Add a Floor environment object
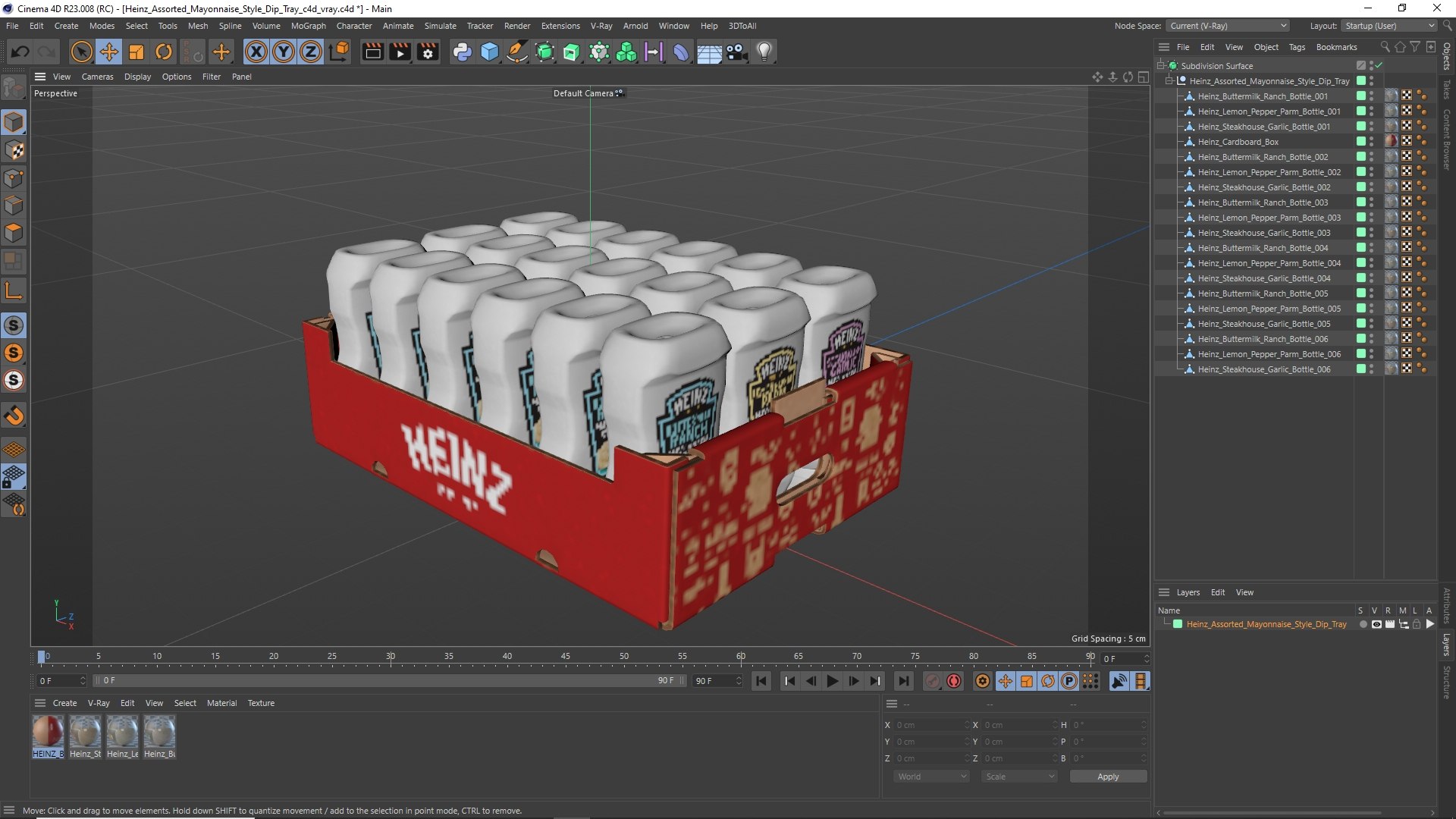 click(x=709, y=52)
